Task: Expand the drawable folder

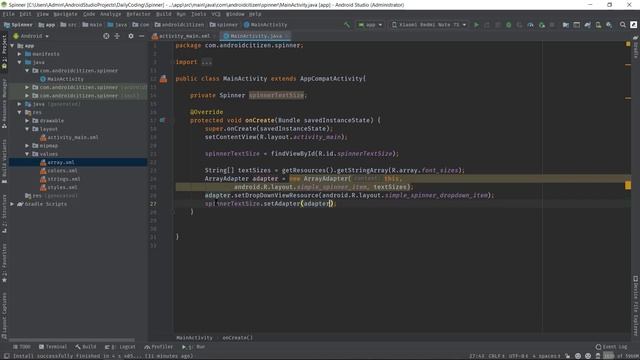Action: click(x=27, y=120)
